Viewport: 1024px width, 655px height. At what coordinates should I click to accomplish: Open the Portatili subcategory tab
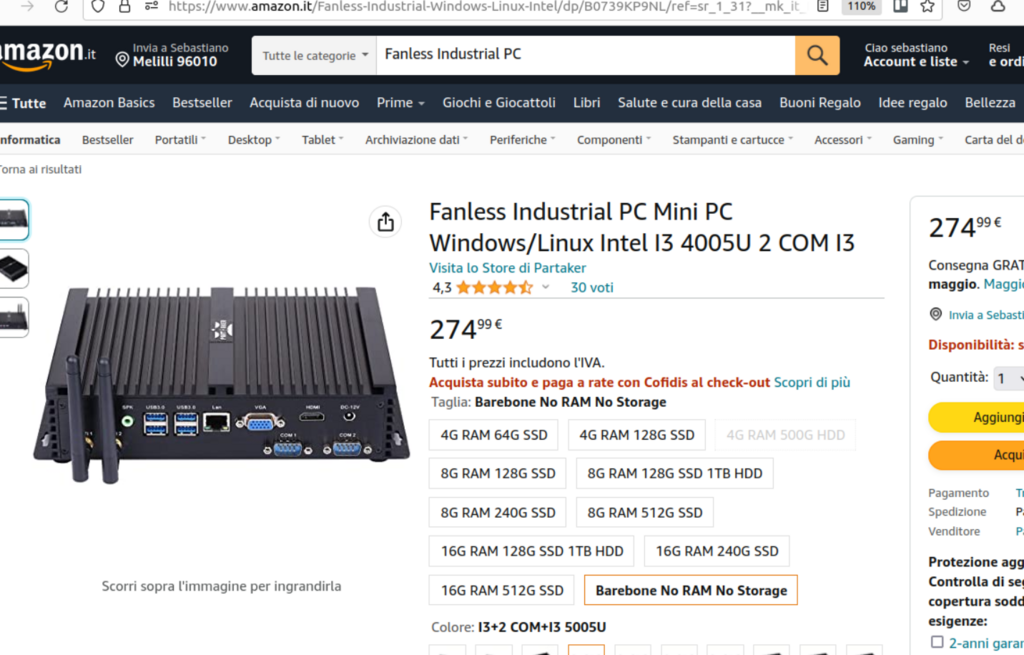(180, 140)
